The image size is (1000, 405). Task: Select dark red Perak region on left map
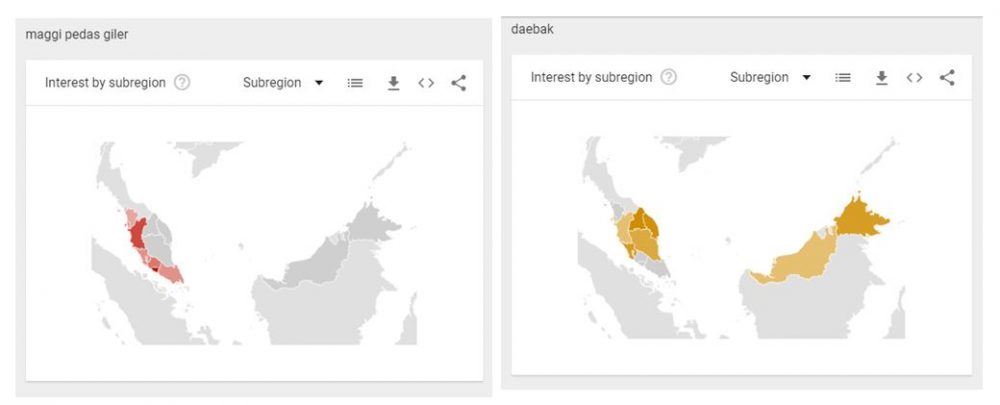pos(137,235)
